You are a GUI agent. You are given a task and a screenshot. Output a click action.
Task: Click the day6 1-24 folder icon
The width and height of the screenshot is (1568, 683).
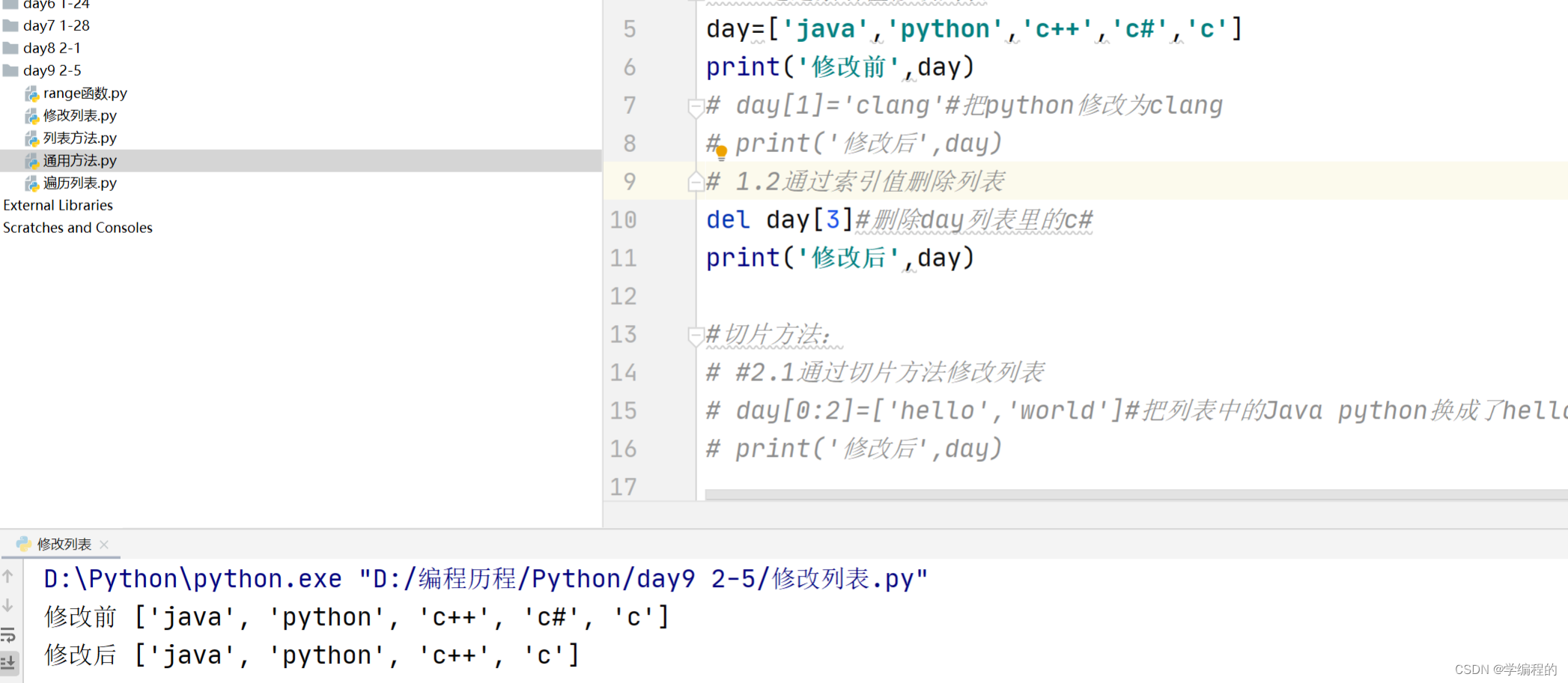[x=10, y=4]
